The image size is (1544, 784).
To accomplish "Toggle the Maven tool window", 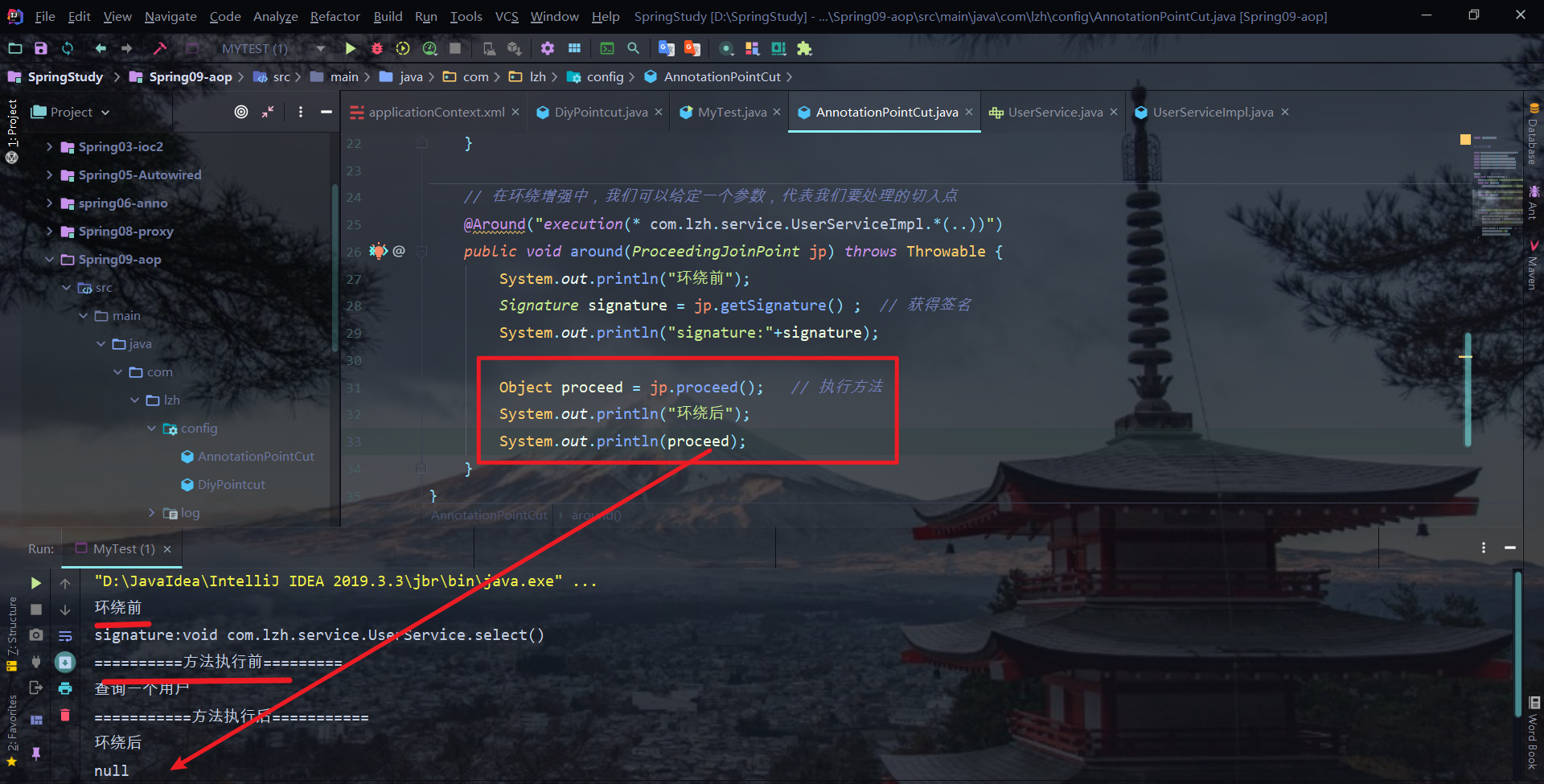I will (1534, 265).
